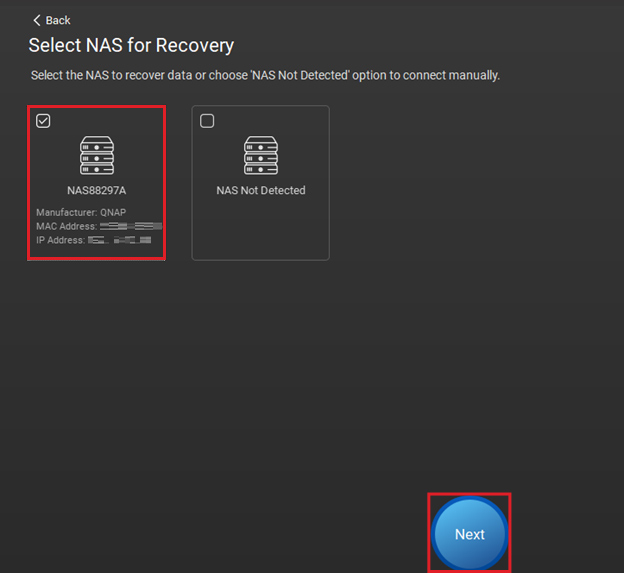Image resolution: width=624 pixels, height=573 pixels.
Task: Select the NAS88297A device name text
Action: [x=97, y=191]
